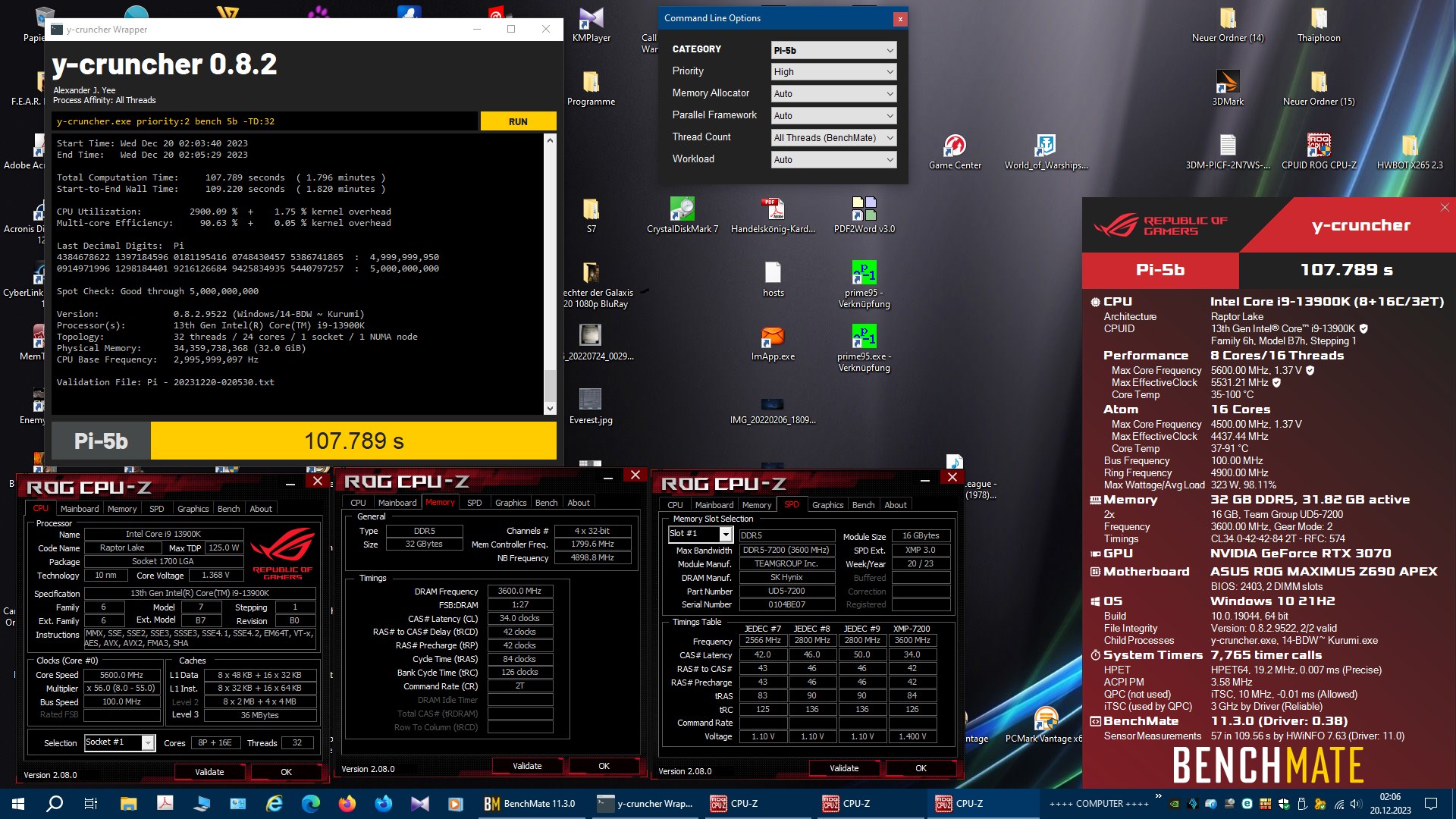Image resolution: width=1456 pixels, height=819 pixels.
Task: Click the yellow RUN button
Action: click(518, 121)
